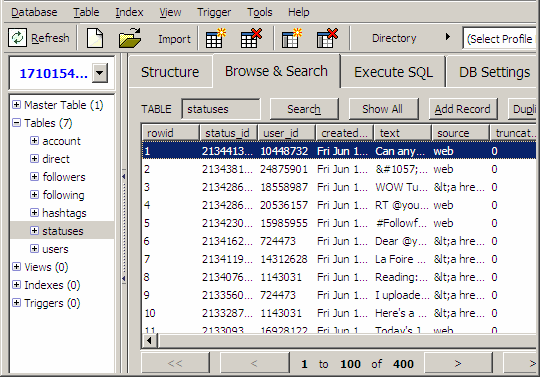This screenshot has height=377, width=540.
Task: Click the horizontal scrollbar left arrow
Action: click(149, 341)
